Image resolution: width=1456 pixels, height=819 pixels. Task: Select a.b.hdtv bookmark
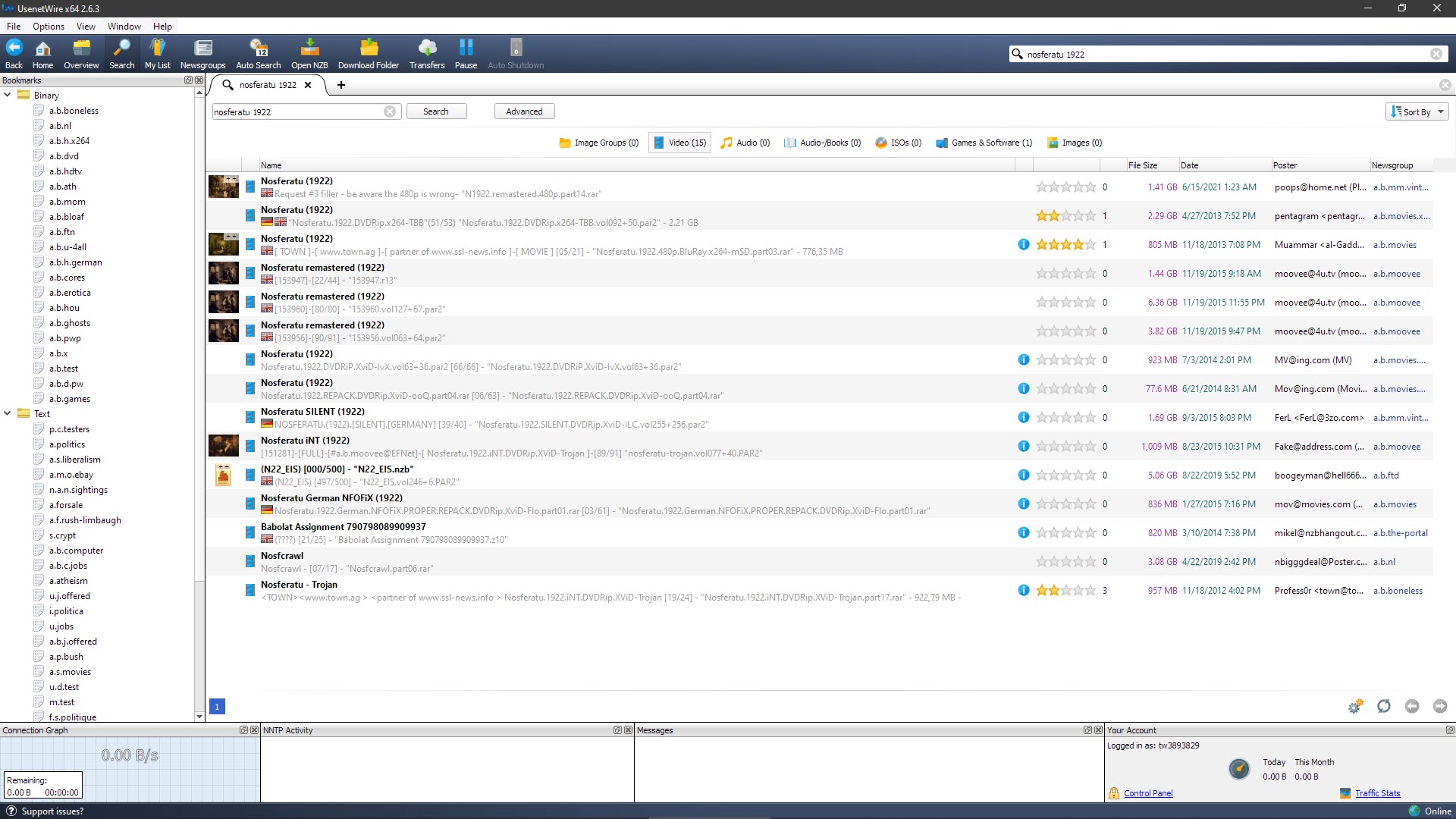click(65, 171)
